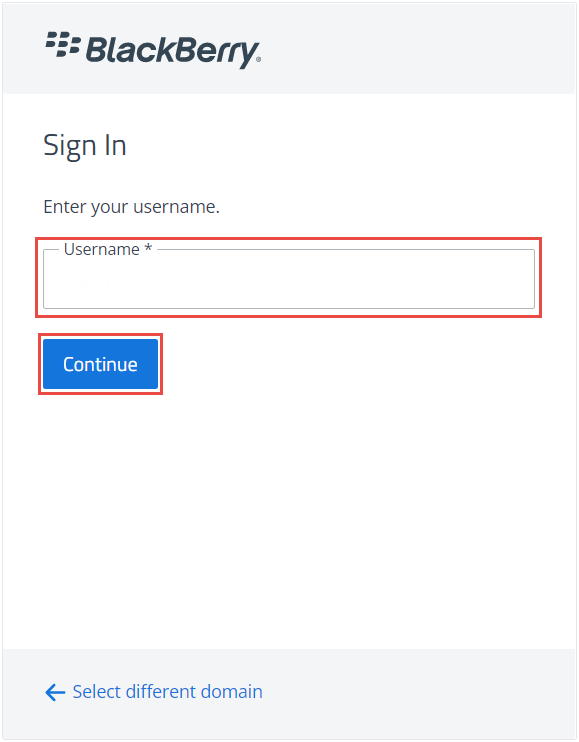Focus the Username input field

pyautogui.click(x=289, y=279)
